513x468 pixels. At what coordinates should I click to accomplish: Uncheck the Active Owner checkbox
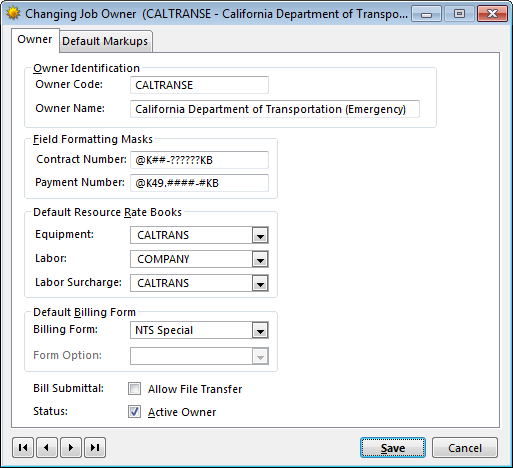point(134,412)
